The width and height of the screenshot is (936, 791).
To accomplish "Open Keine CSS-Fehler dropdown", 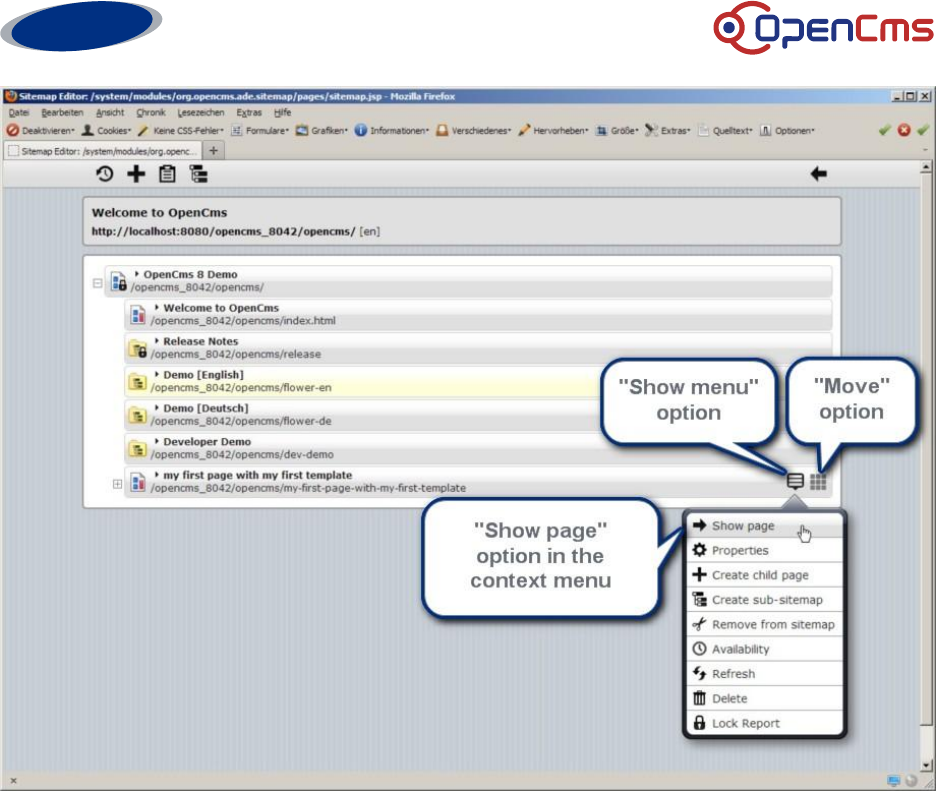I will [x=181, y=131].
